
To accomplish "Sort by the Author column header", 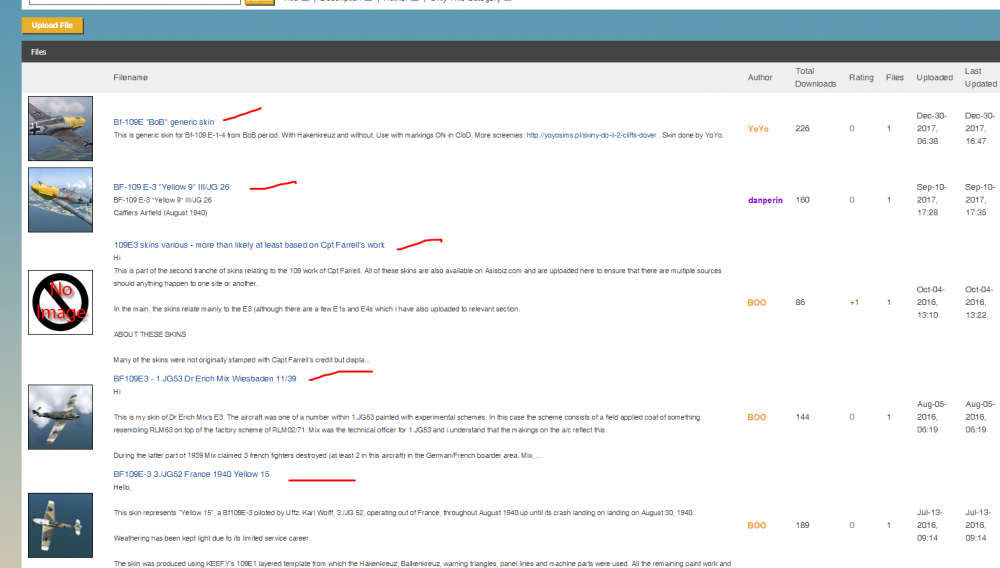I will (760, 77).
